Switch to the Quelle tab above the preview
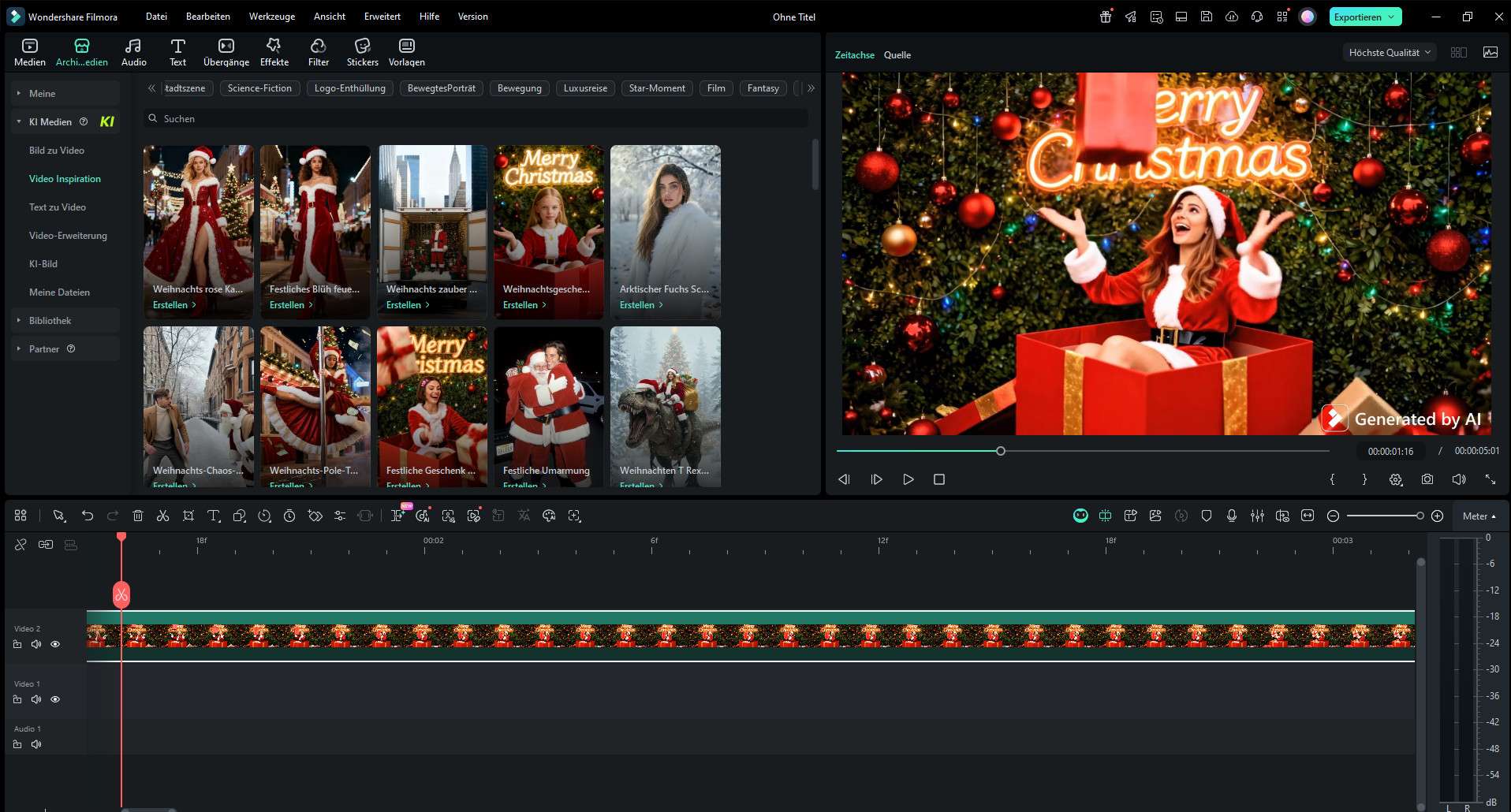This screenshot has height=812, width=1511. pyautogui.click(x=897, y=54)
